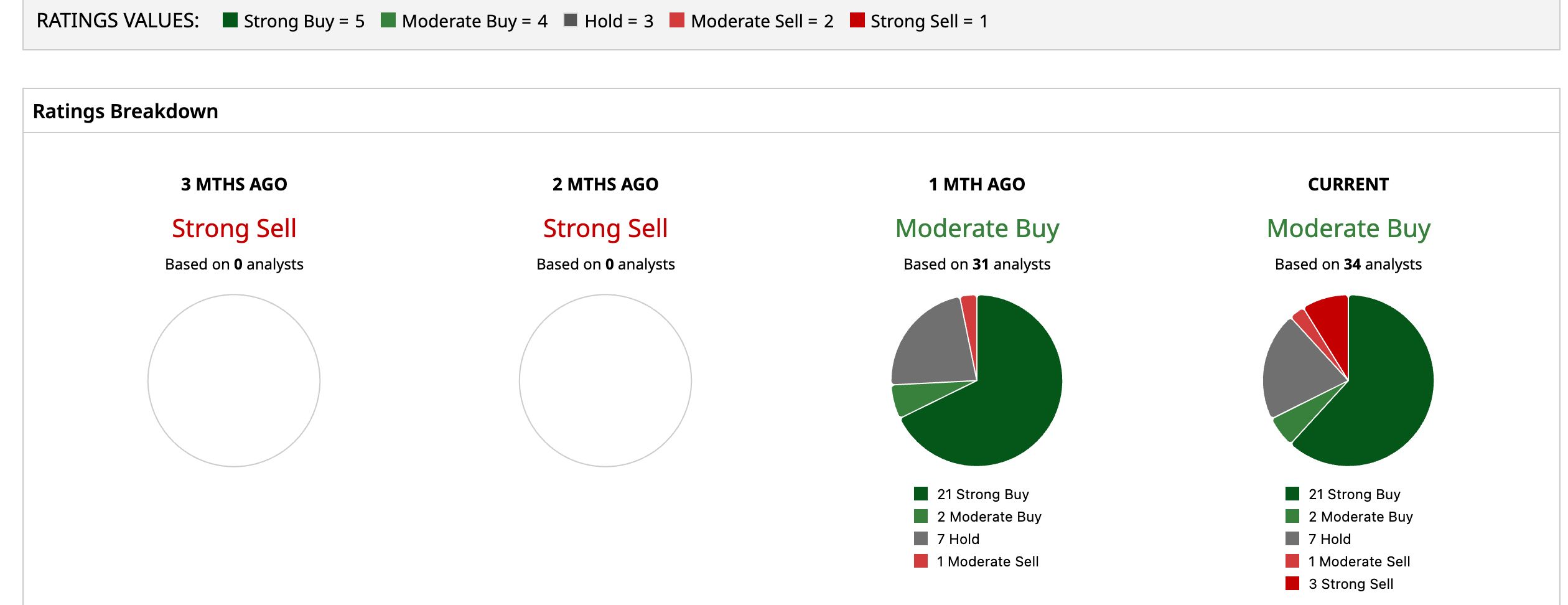Select the empty 2 MTHS AGO pie chart
1568x605 pixels.
pyautogui.click(x=605, y=380)
